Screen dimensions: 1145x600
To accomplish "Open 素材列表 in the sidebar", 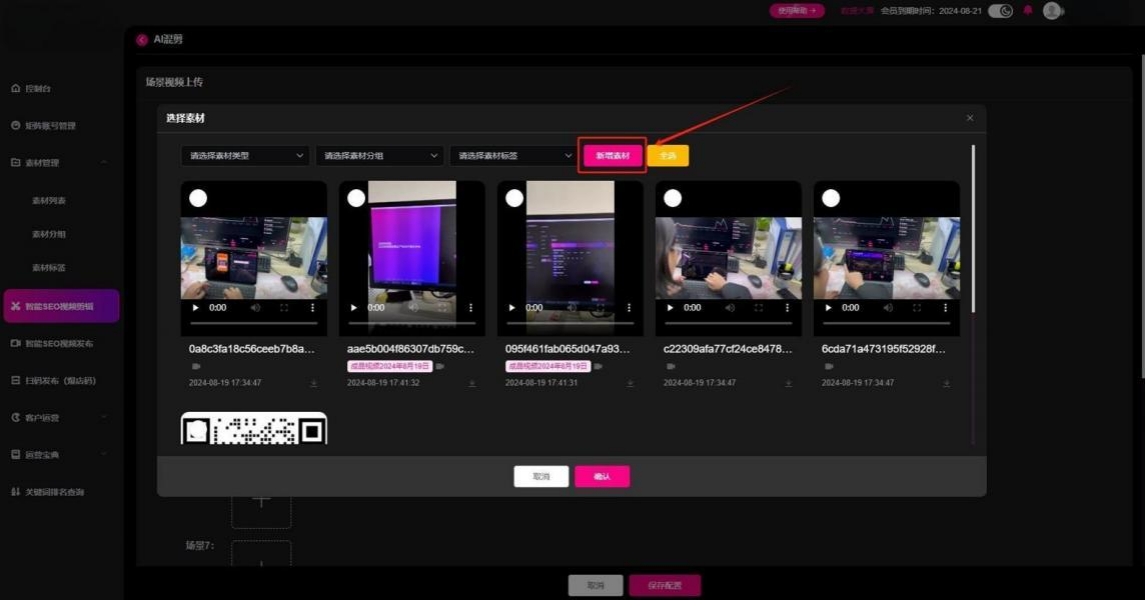I will tap(49, 200).
